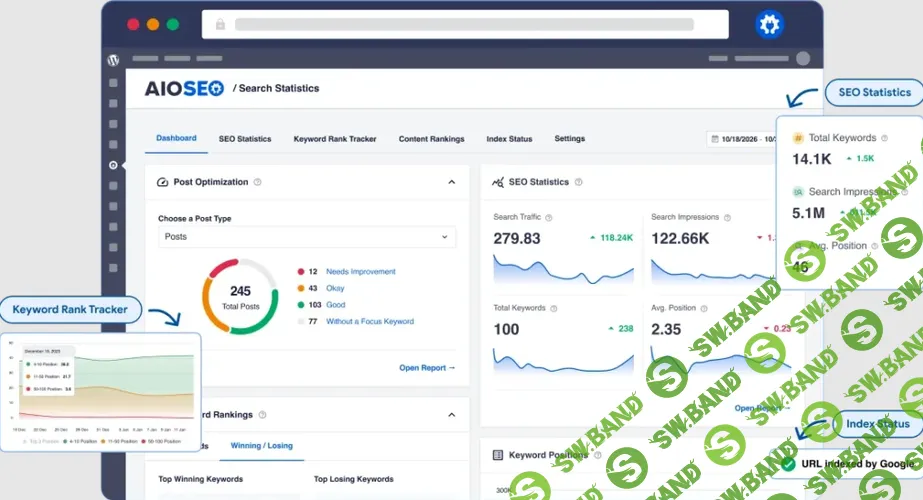Click Open Report link in Post Optimization
The height and width of the screenshot is (500, 923).
point(427,368)
